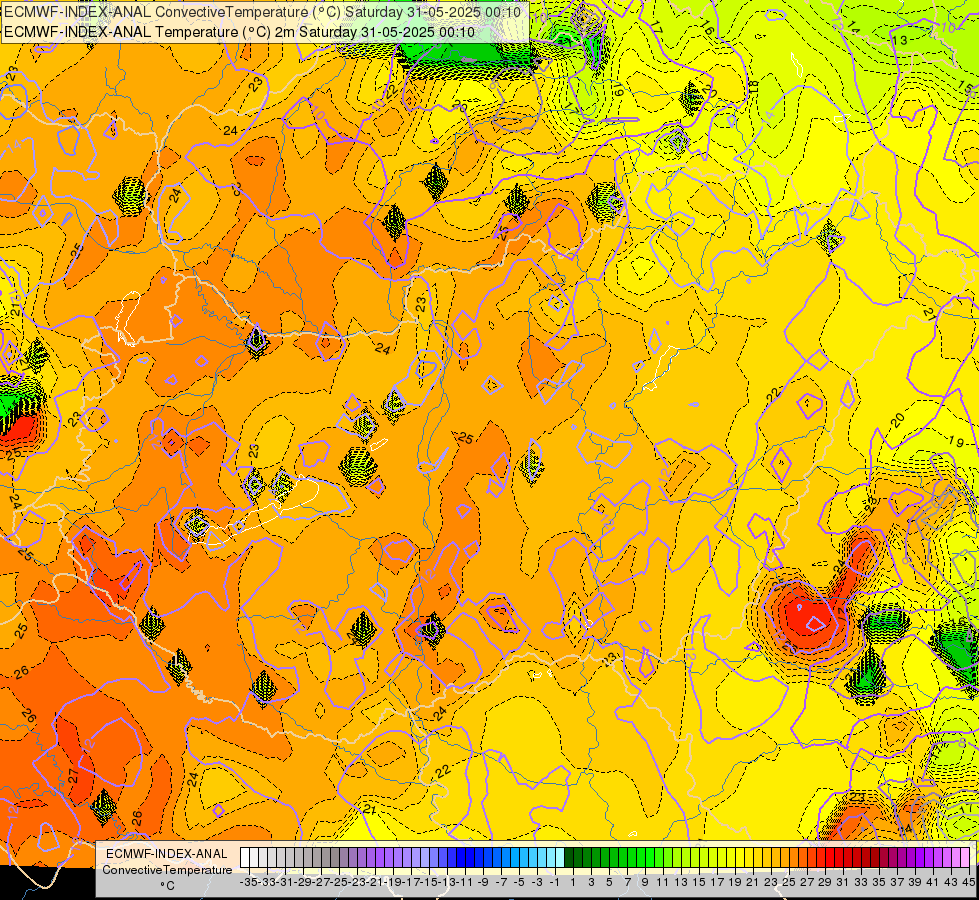Select the dark green swatch above legend value 1
The height and width of the screenshot is (900, 979).
point(569,858)
